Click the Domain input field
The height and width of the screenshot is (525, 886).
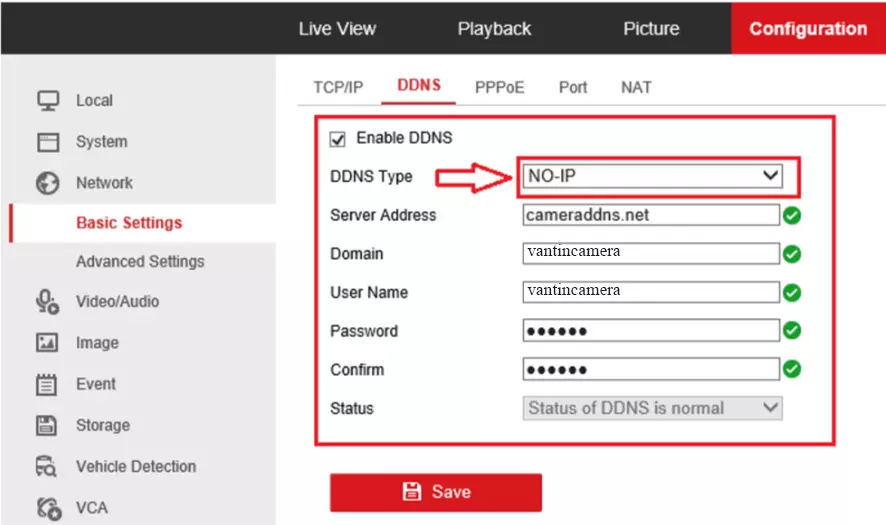click(x=651, y=253)
